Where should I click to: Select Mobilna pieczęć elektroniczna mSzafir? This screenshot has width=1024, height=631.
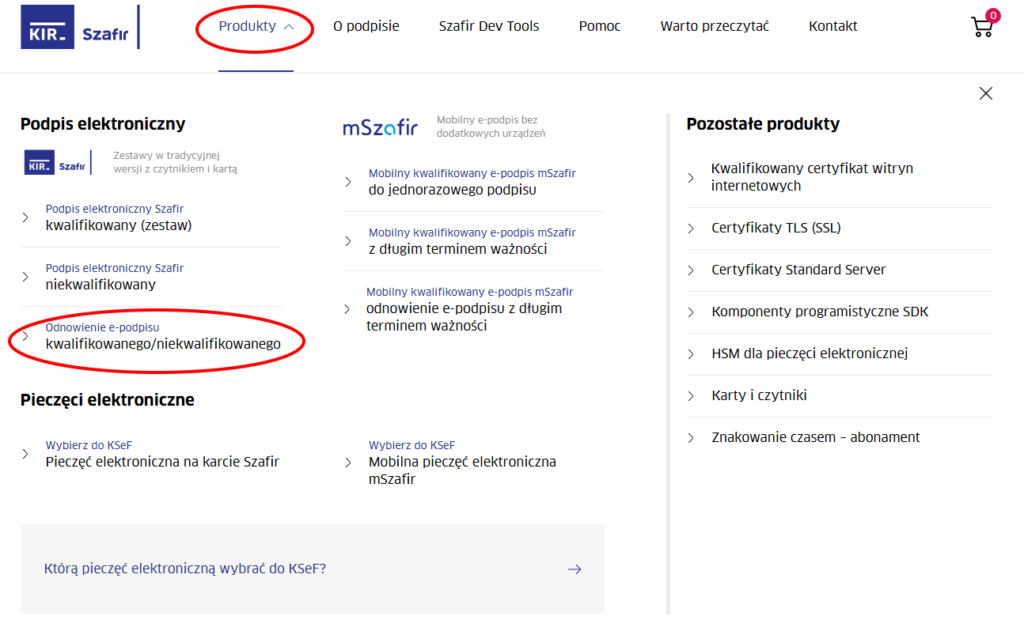coord(462,462)
